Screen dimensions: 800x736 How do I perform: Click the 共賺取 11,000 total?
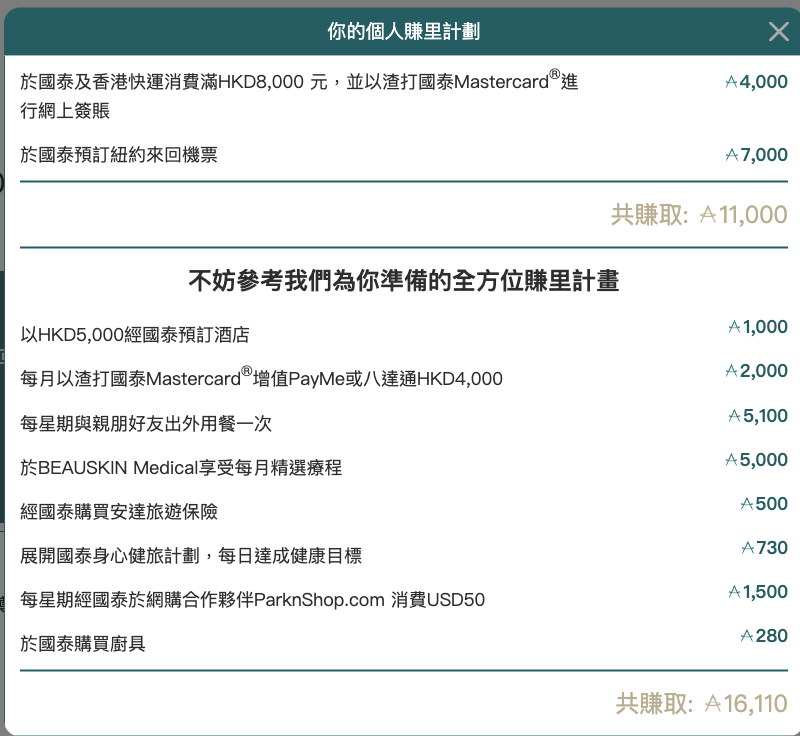699,214
